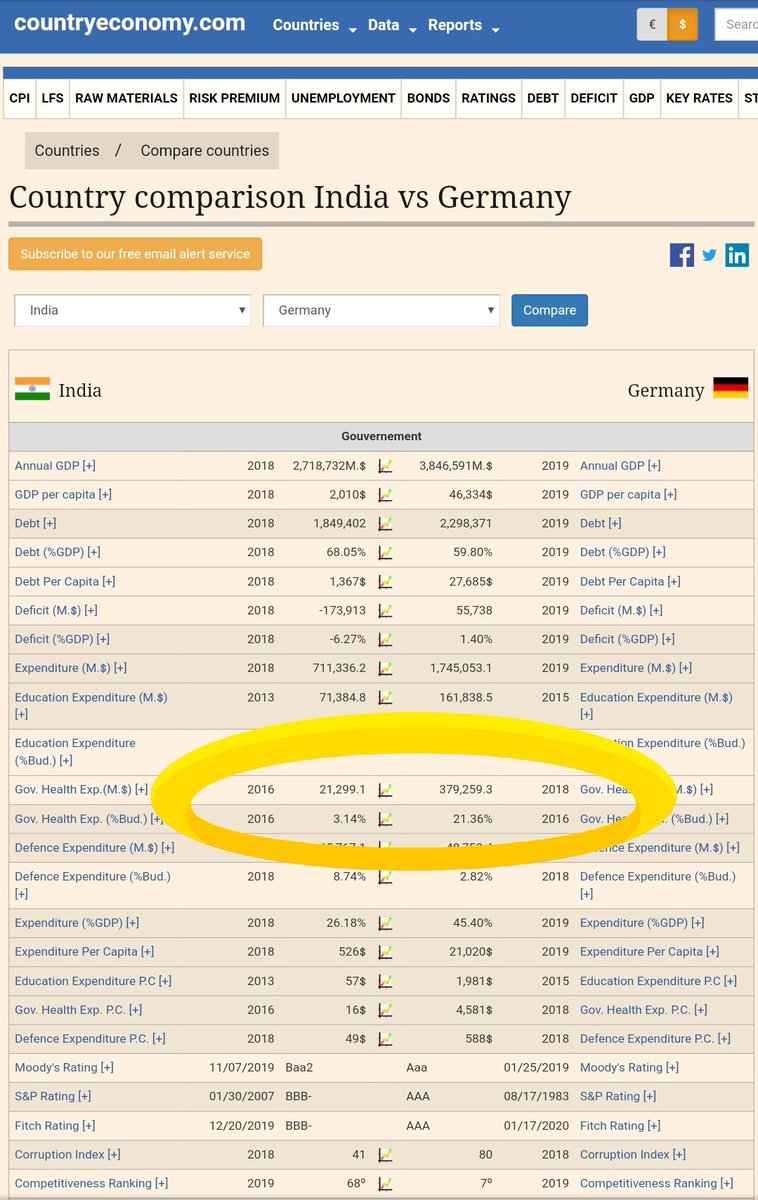Open Germany's Competitiveness Ranking [+] link

[656, 1184]
